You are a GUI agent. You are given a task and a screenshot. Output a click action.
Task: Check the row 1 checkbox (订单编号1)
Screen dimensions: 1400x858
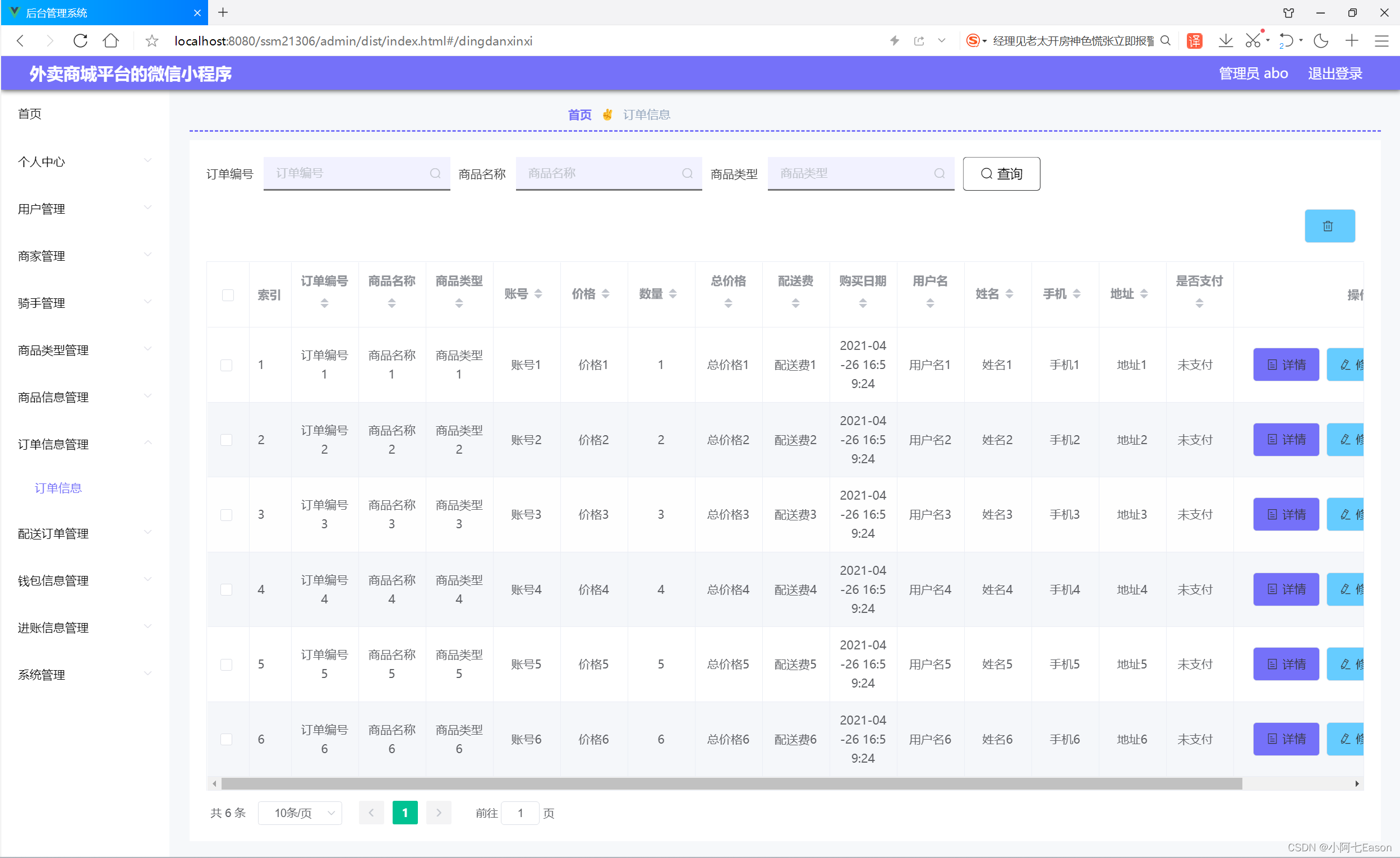226,365
